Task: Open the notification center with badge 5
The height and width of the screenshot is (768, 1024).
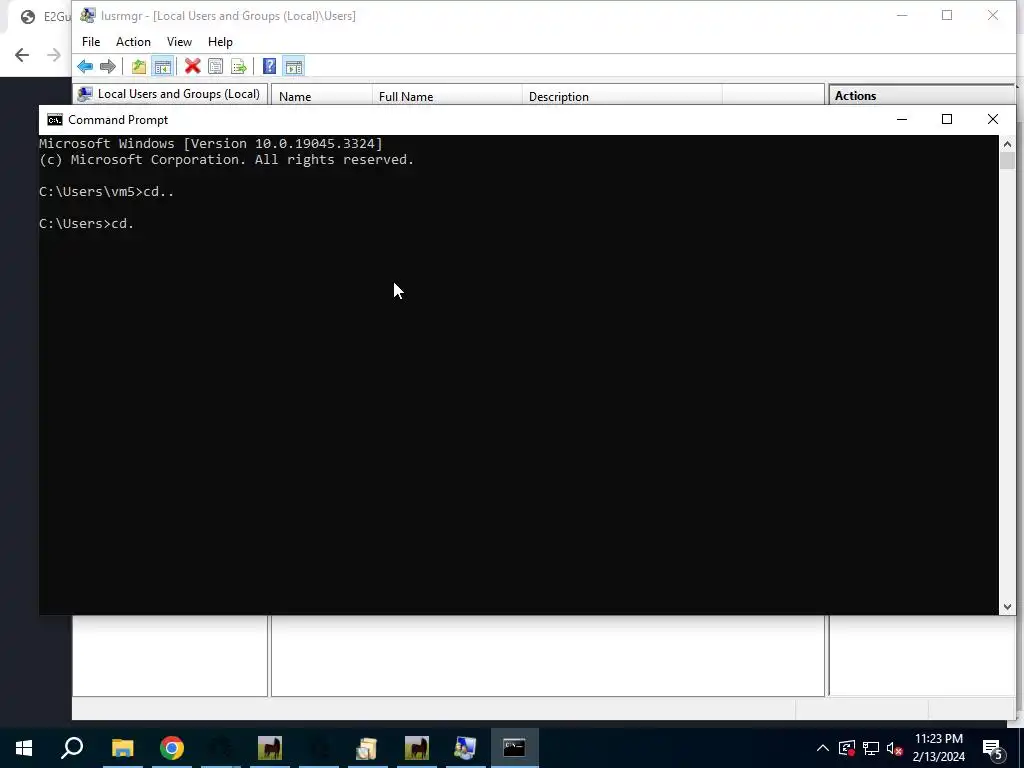Action: coord(993,749)
